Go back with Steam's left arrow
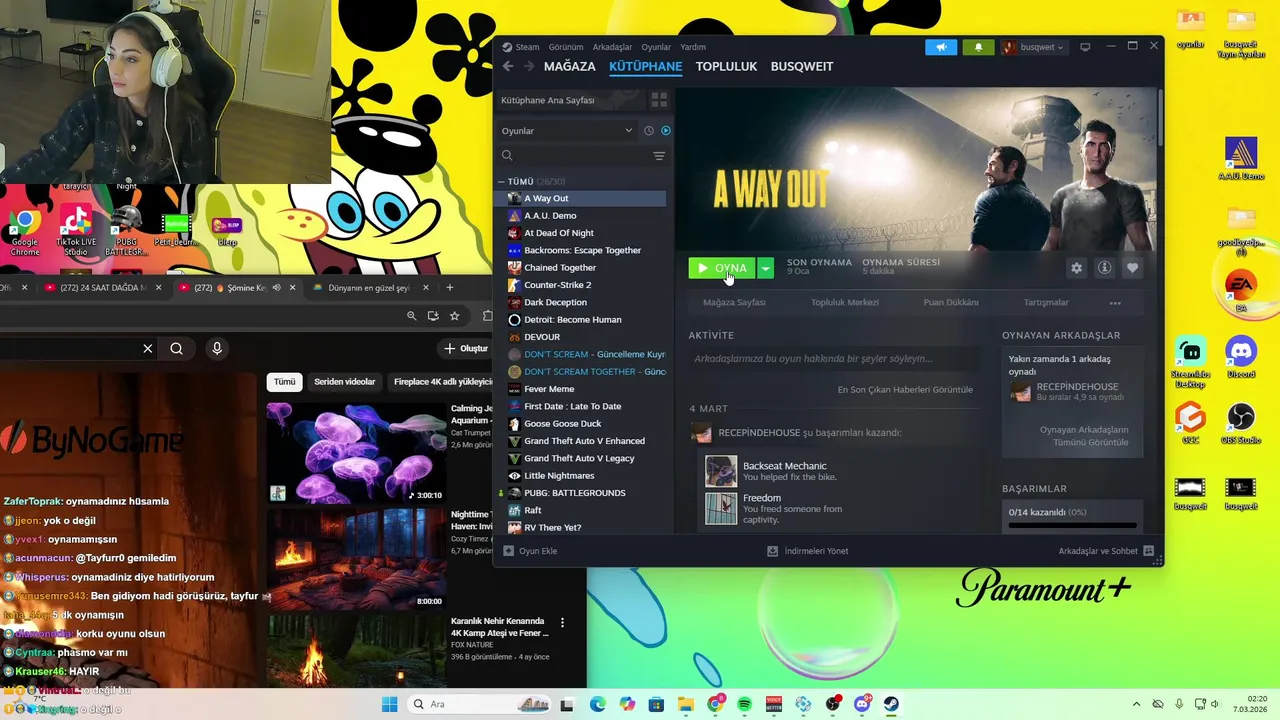The height and width of the screenshot is (720, 1280). [508, 66]
